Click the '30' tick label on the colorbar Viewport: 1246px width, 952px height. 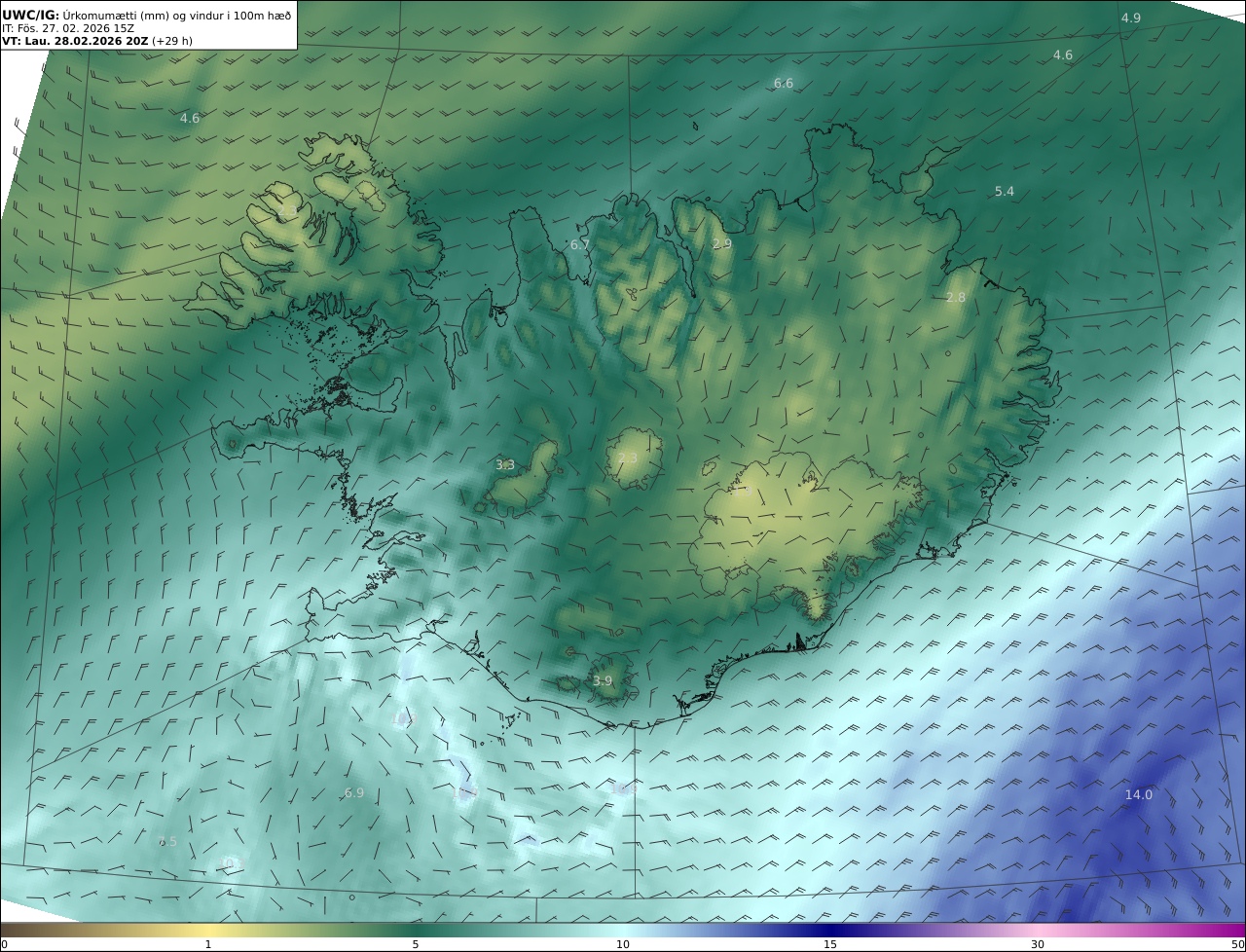1038,944
